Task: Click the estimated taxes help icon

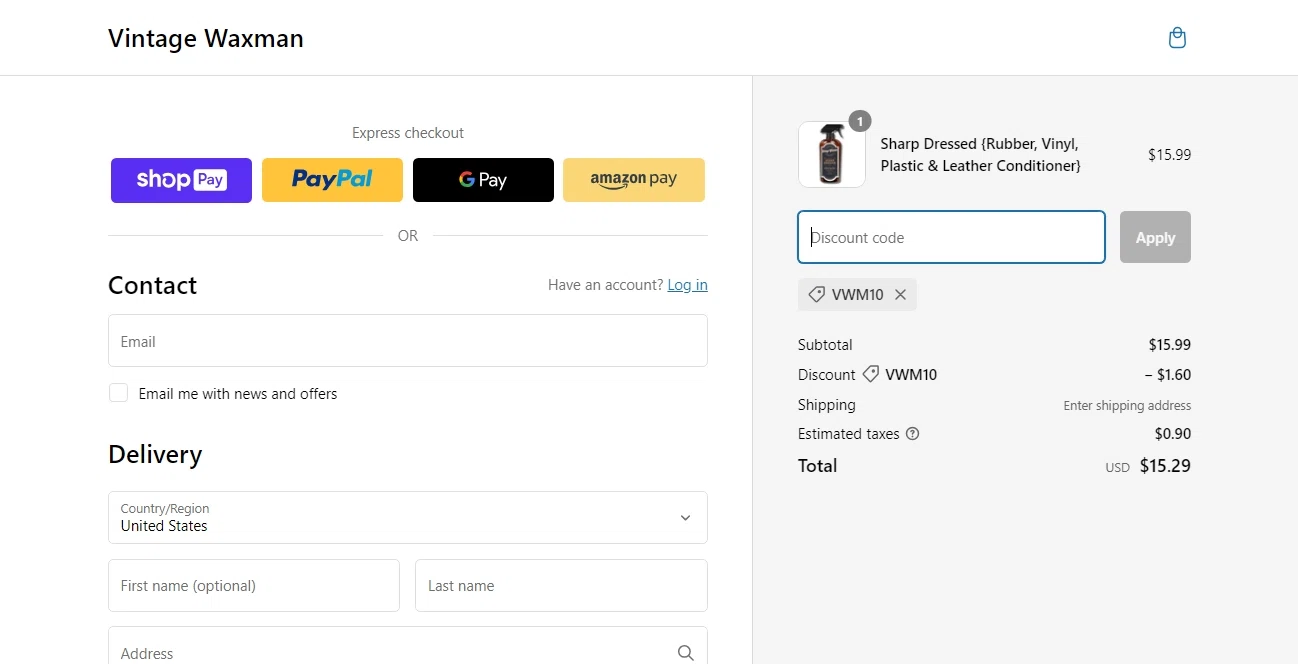Action: pyautogui.click(x=912, y=434)
